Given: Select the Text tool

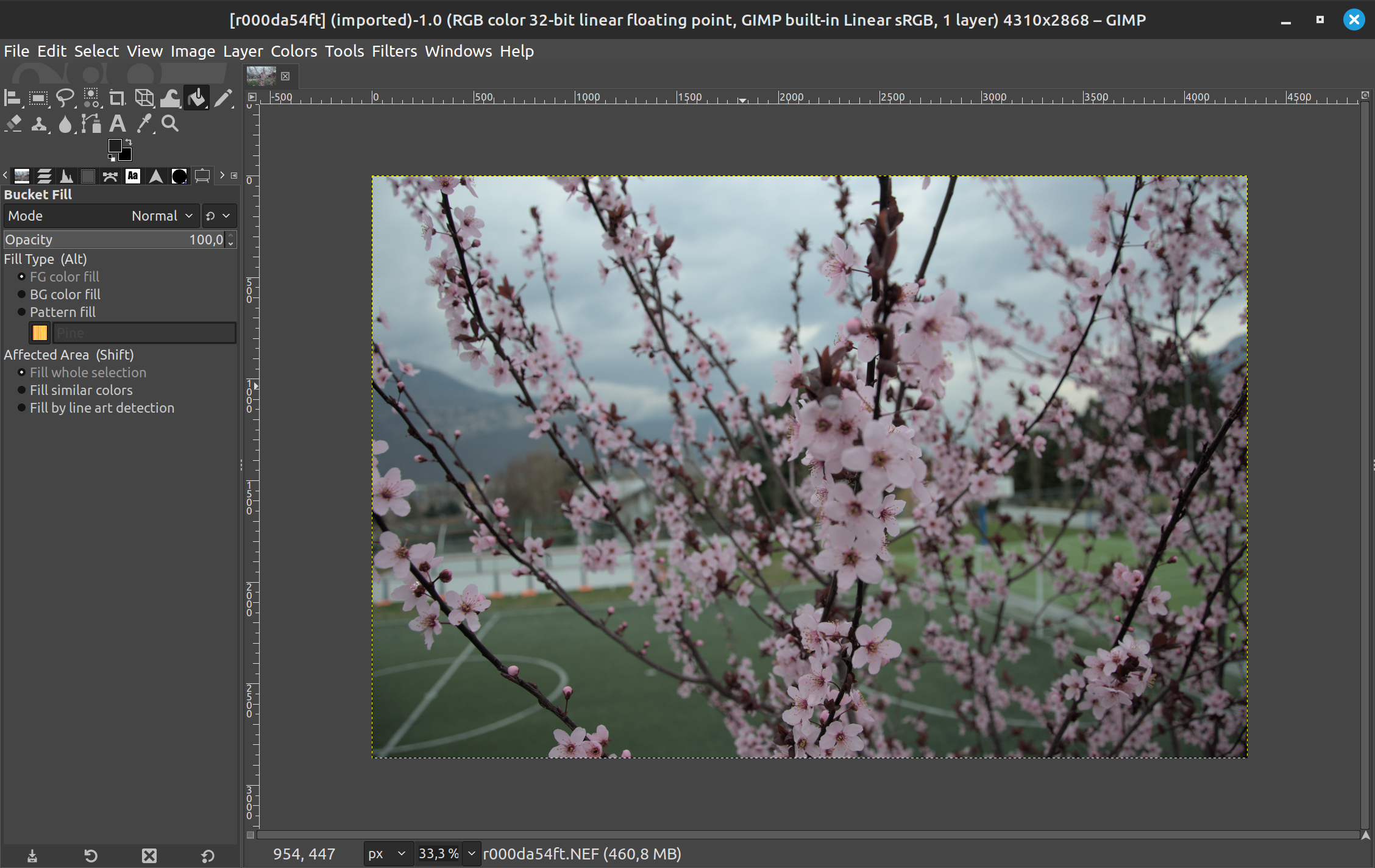Looking at the screenshot, I should (x=117, y=124).
